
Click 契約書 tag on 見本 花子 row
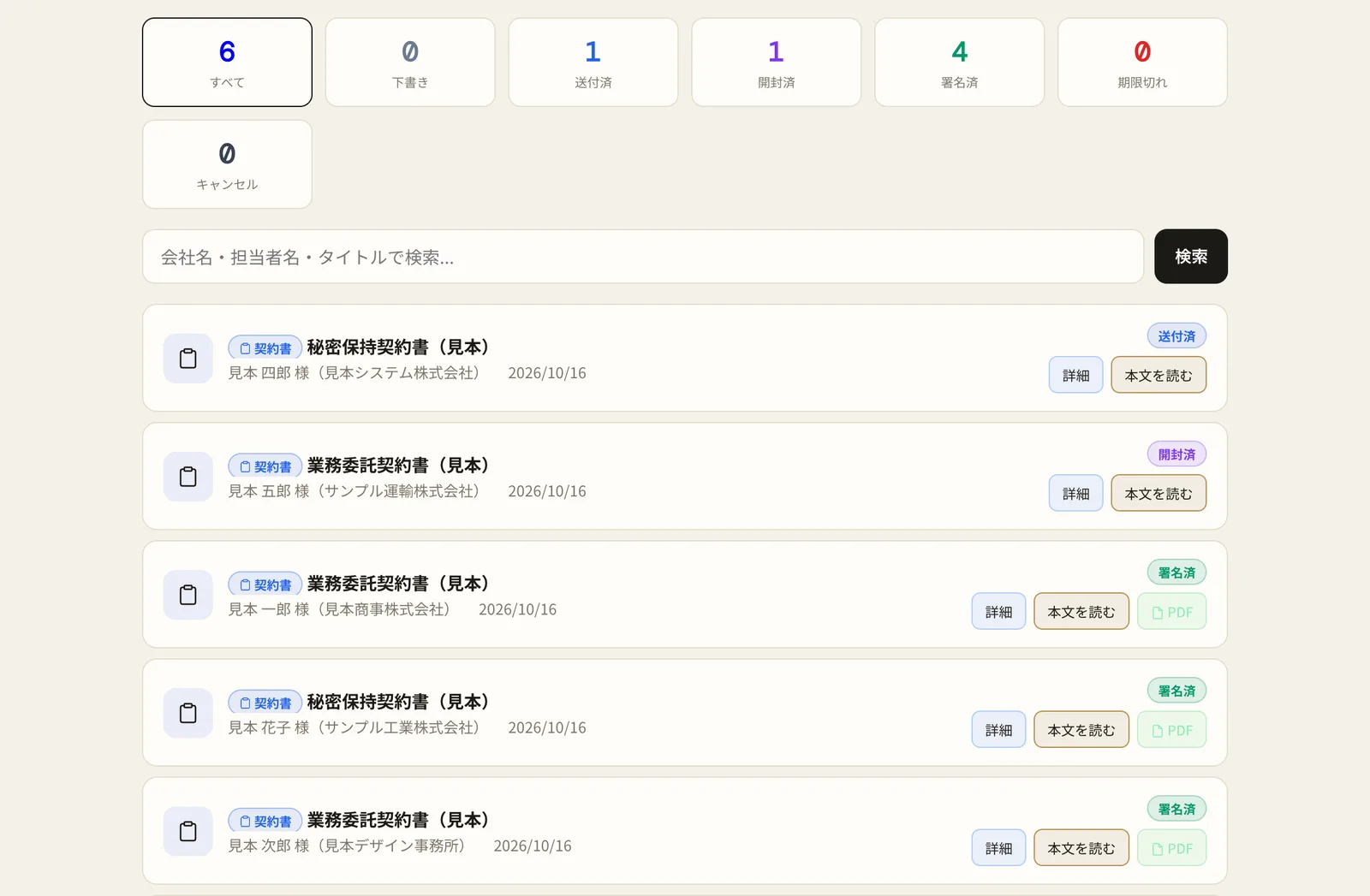265,703
